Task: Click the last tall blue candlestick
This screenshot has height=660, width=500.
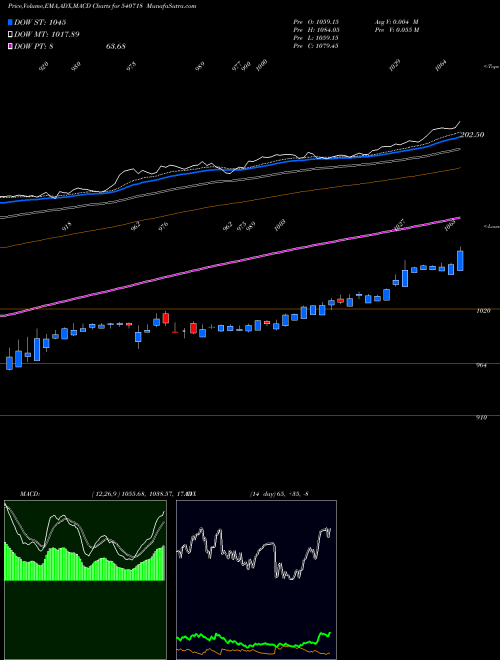Action: pyautogui.click(x=460, y=261)
